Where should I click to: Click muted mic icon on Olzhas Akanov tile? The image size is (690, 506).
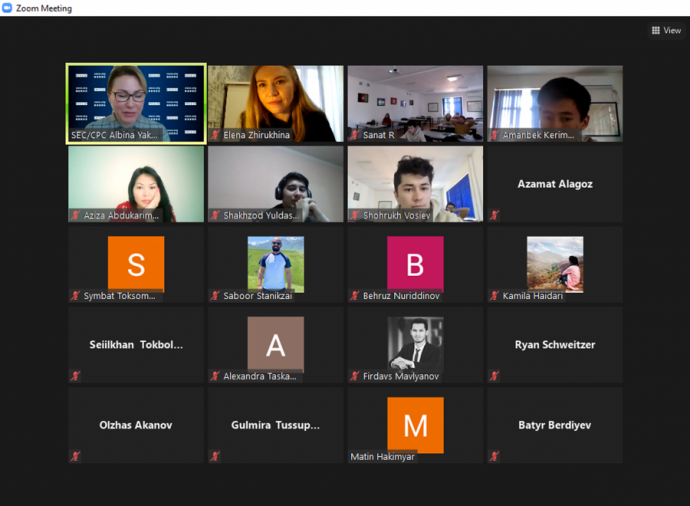[75, 456]
